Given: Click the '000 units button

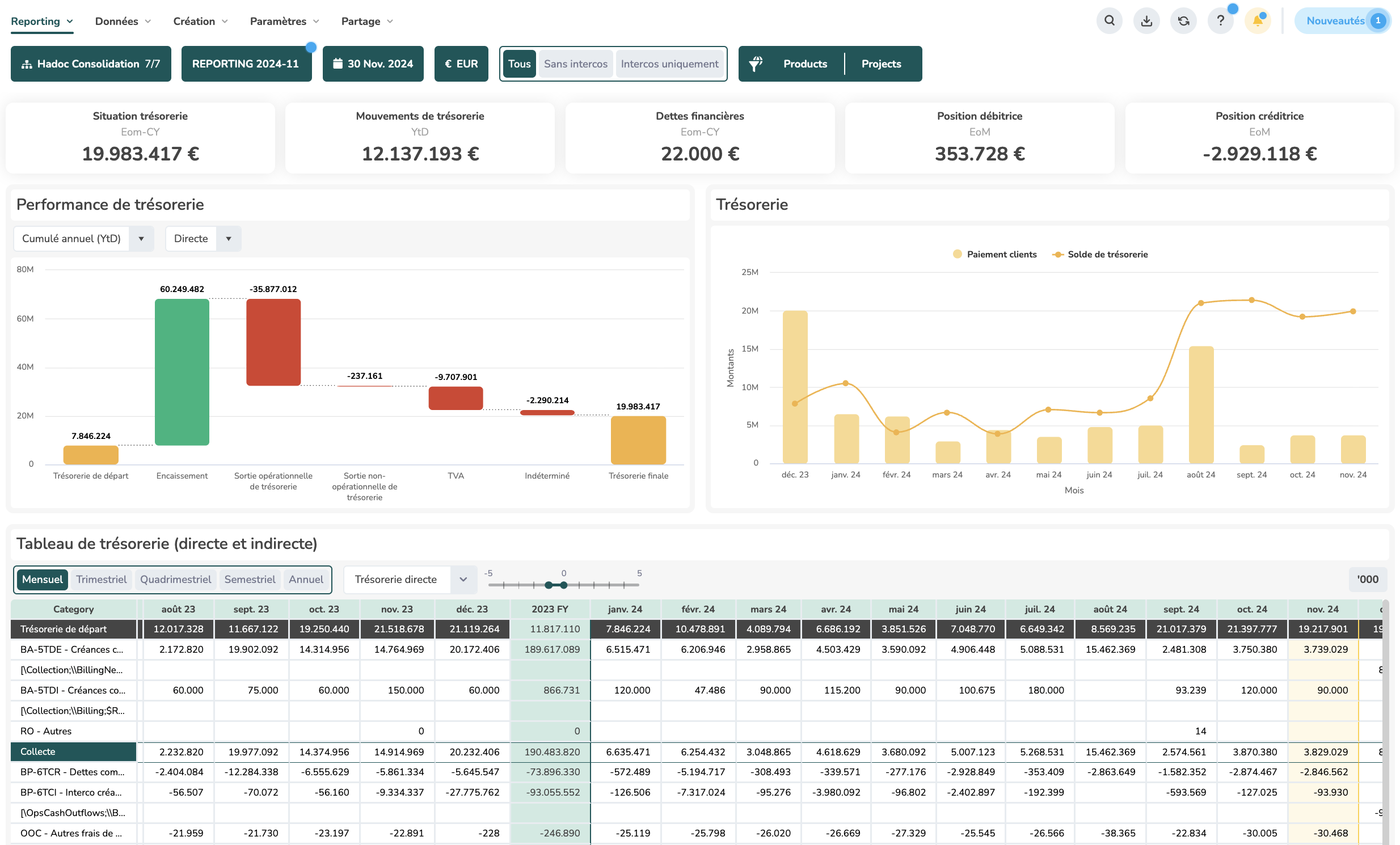Looking at the screenshot, I should pos(1368,579).
